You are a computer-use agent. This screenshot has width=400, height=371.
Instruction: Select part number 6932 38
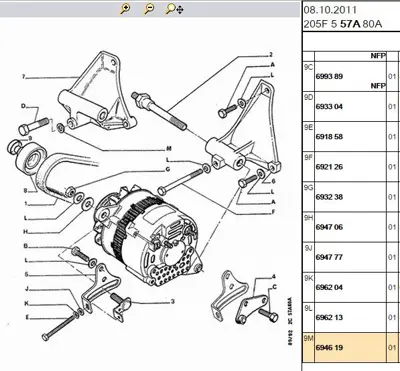[329, 197]
